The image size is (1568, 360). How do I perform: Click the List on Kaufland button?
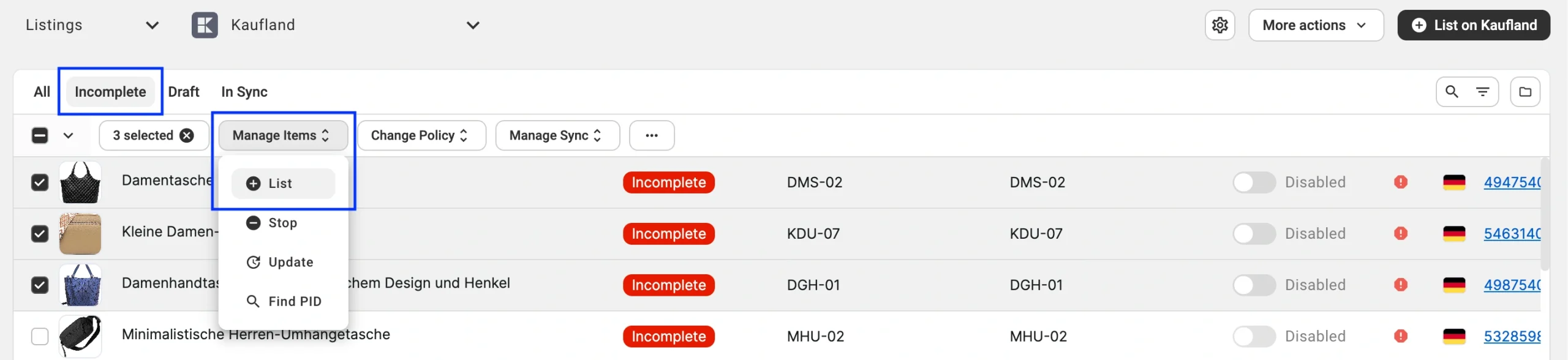tap(1473, 25)
